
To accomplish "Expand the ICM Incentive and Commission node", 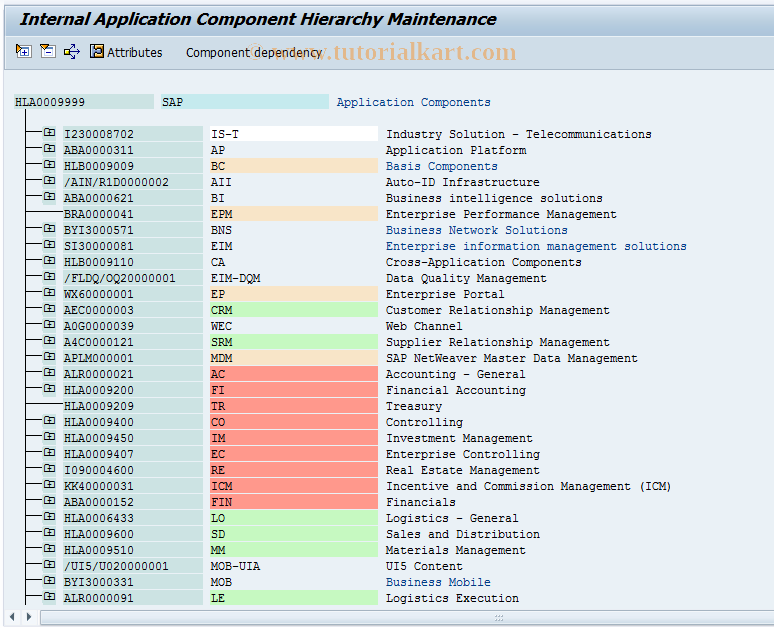I will 49,485.
